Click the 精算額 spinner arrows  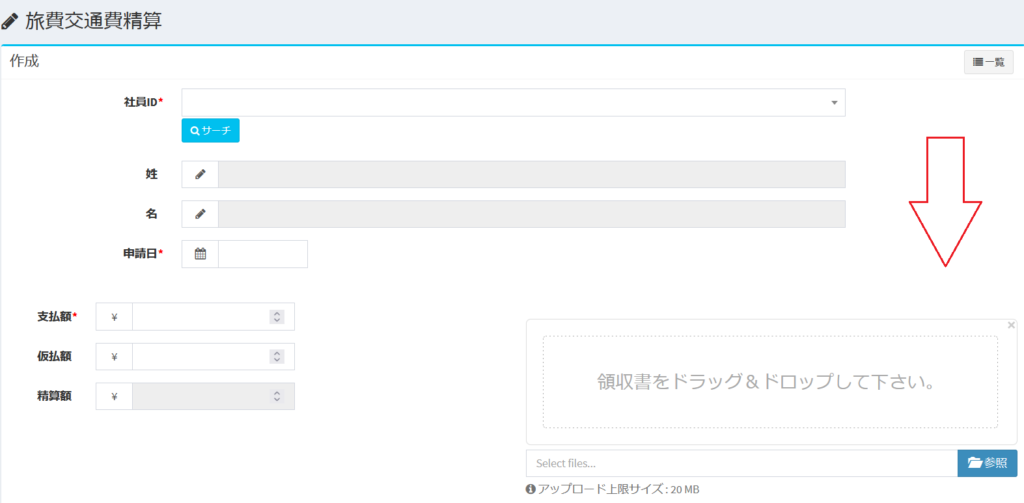tap(277, 397)
